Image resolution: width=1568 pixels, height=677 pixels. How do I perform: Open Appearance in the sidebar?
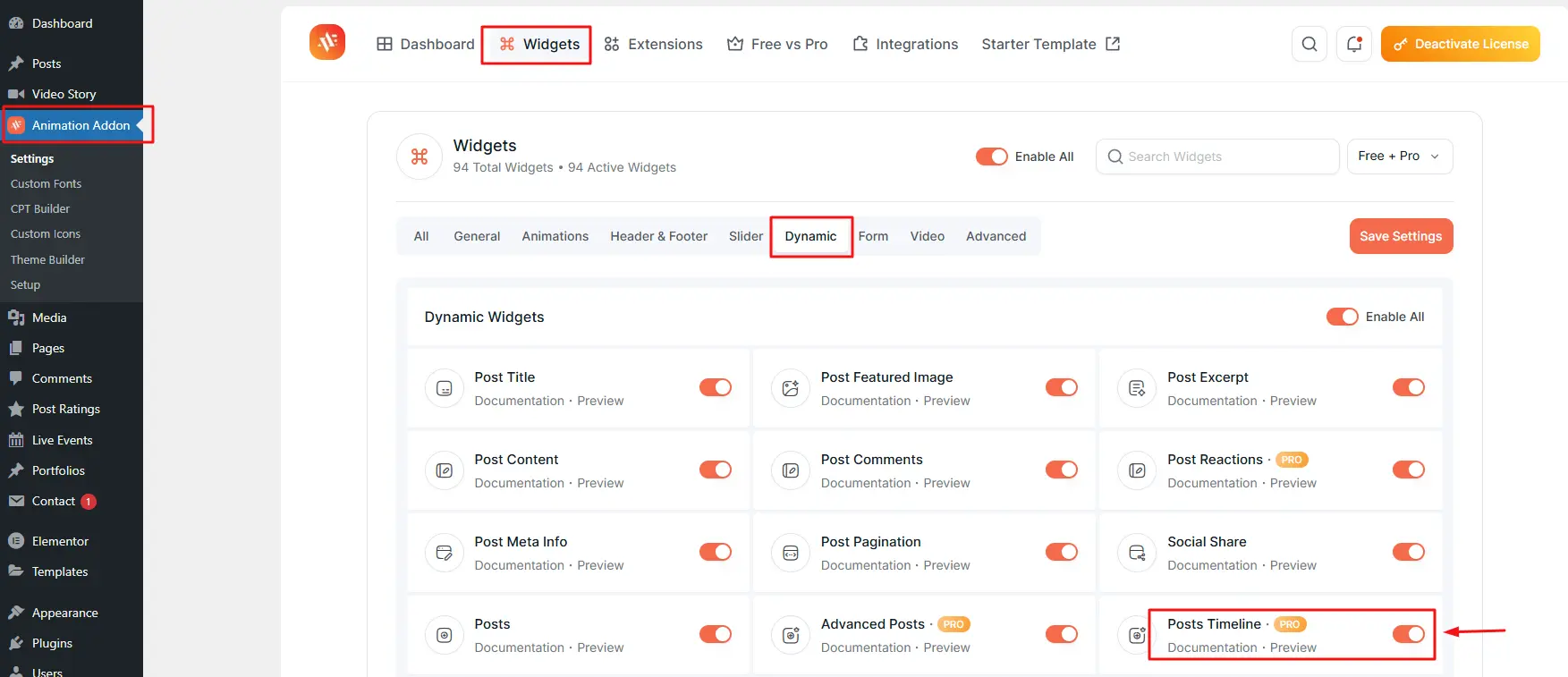point(72,613)
